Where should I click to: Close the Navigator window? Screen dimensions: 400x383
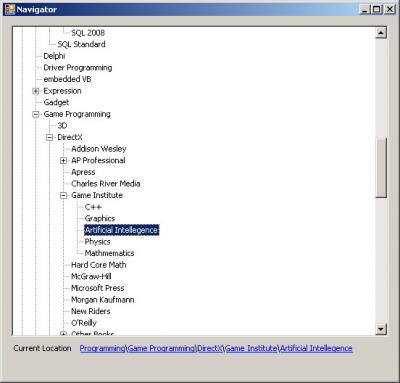tap(389, 9)
